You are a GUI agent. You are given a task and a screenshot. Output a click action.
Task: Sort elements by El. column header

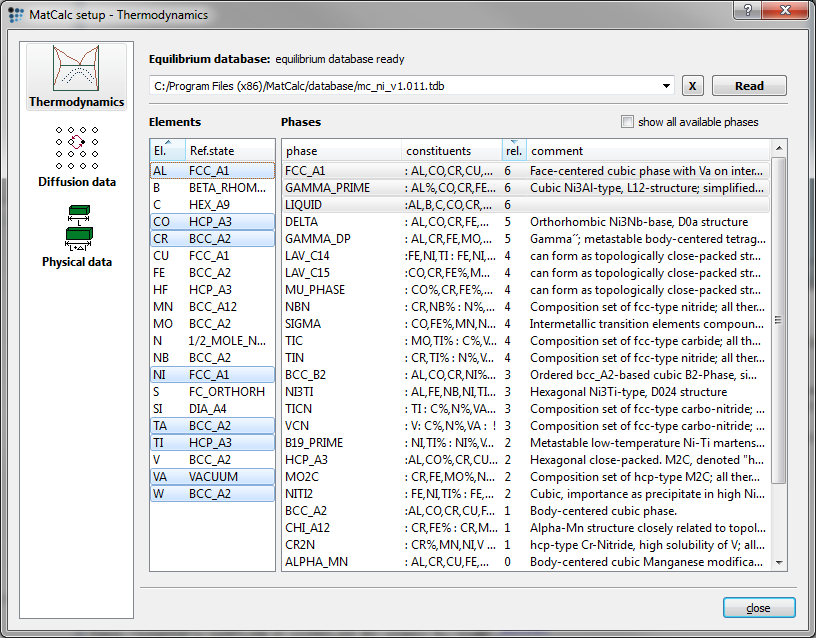[168, 150]
